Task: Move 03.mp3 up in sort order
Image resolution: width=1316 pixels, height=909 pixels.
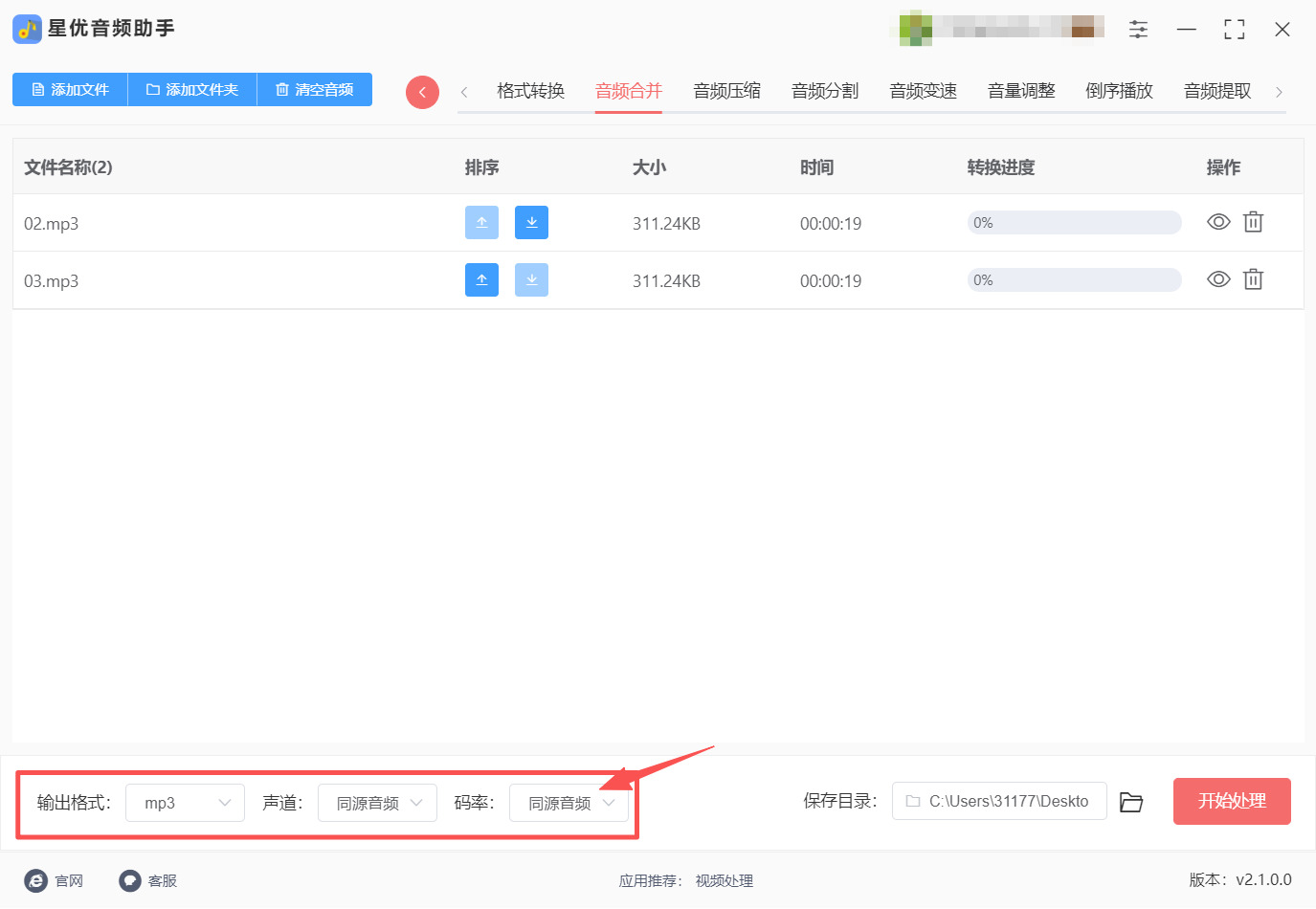Action: click(x=481, y=280)
